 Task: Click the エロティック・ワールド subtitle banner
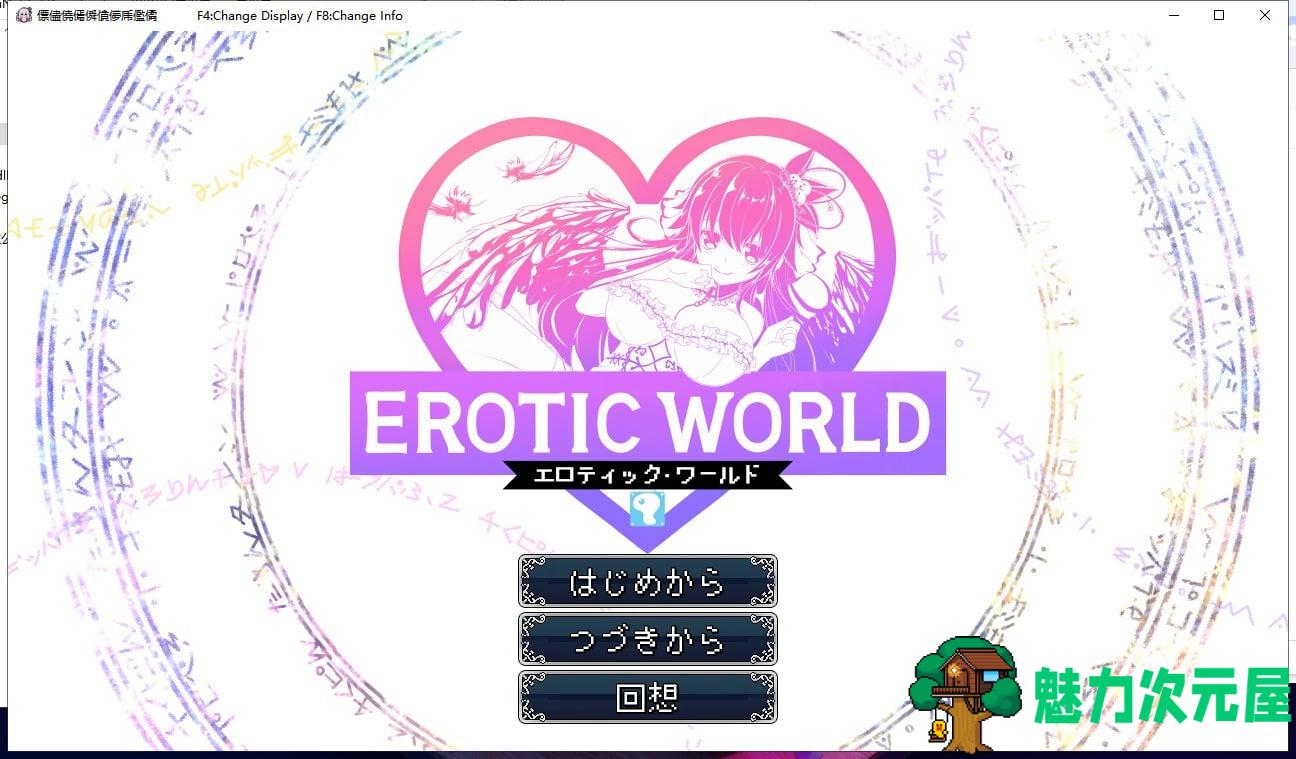[647, 475]
